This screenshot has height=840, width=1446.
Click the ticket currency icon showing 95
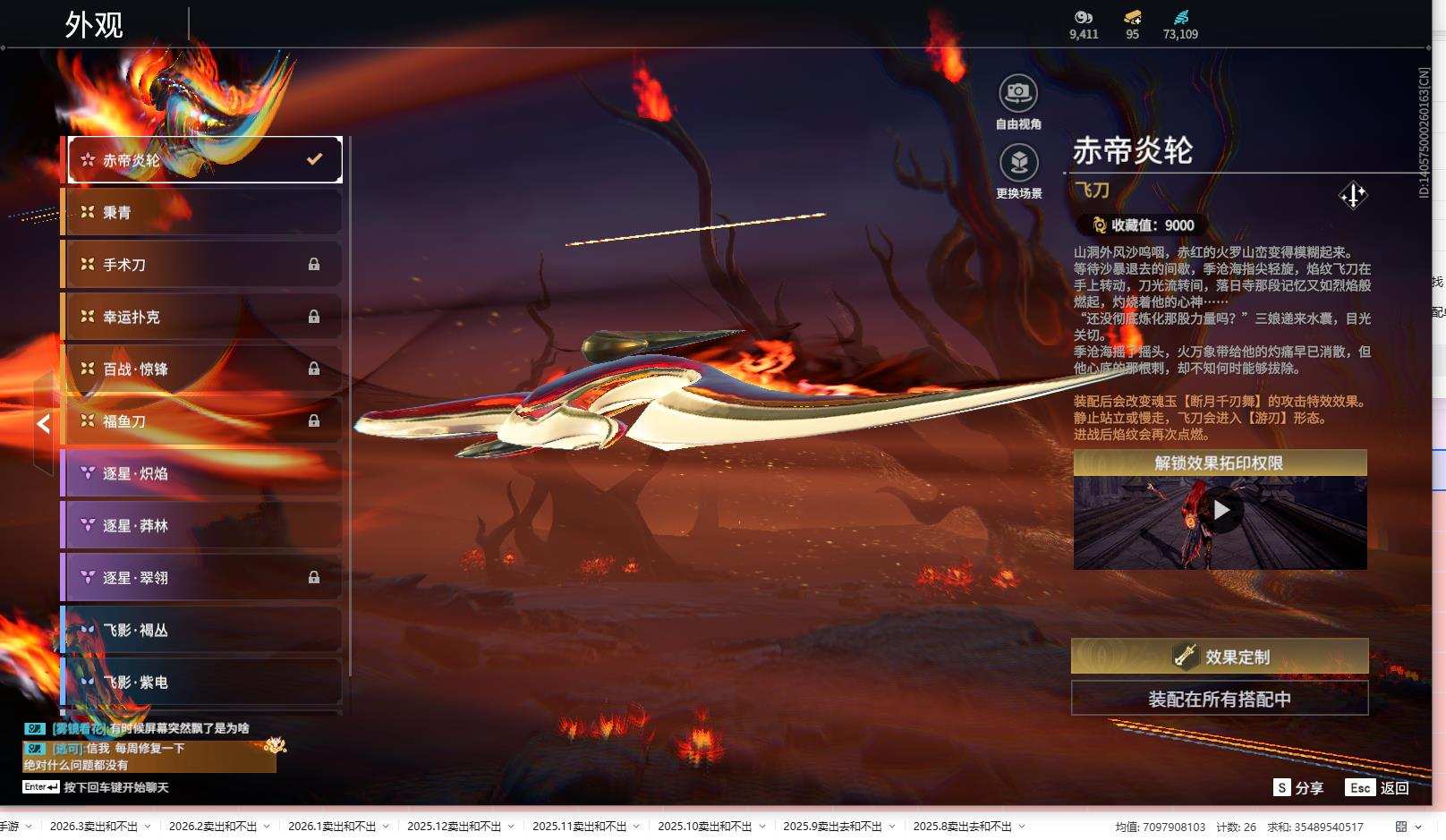(1133, 15)
